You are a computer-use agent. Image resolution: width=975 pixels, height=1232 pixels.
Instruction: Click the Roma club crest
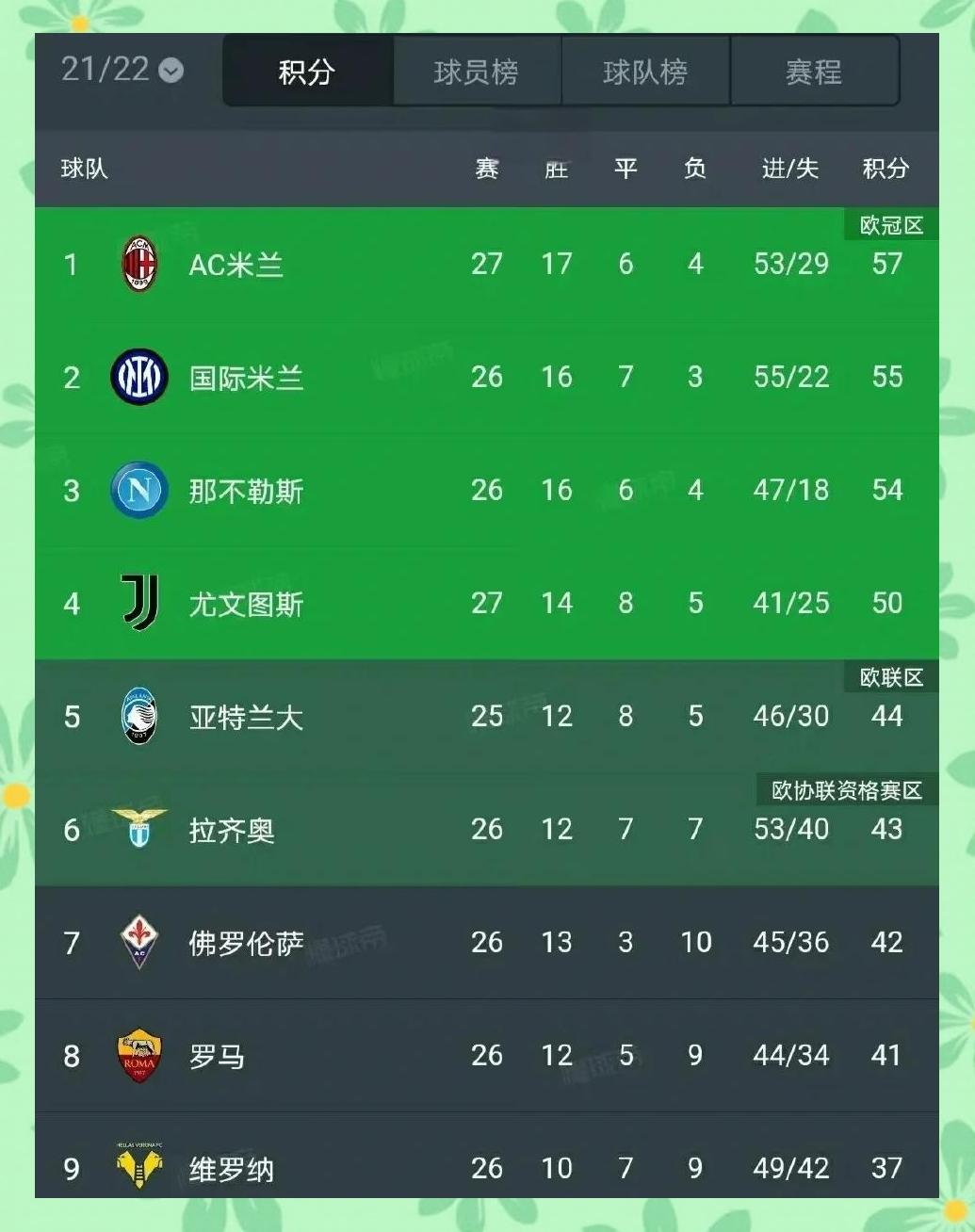[139, 1056]
